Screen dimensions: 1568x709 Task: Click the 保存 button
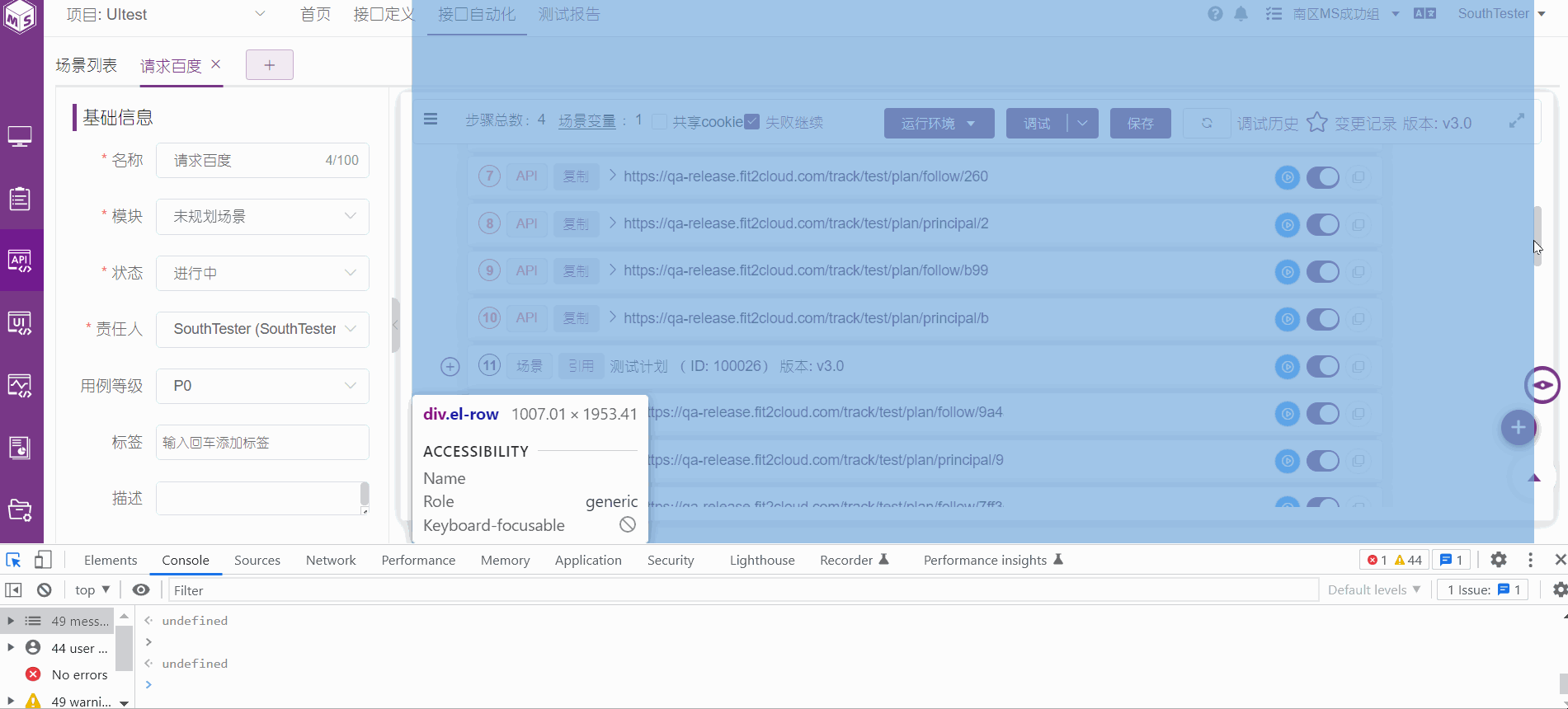coord(1140,123)
